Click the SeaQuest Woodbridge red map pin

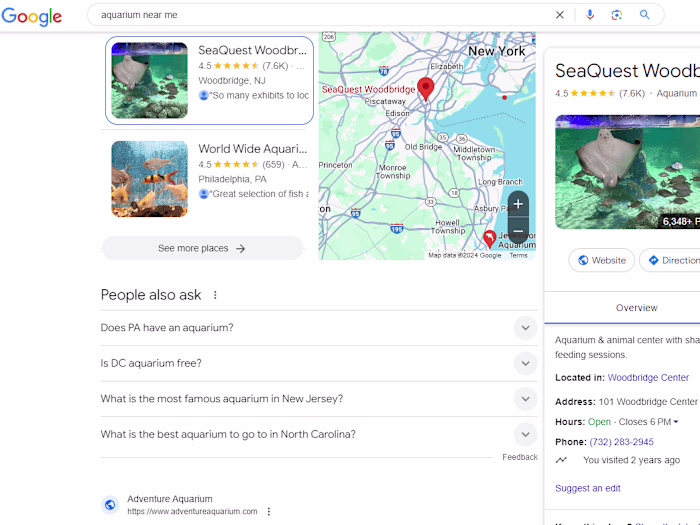[425, 88]
